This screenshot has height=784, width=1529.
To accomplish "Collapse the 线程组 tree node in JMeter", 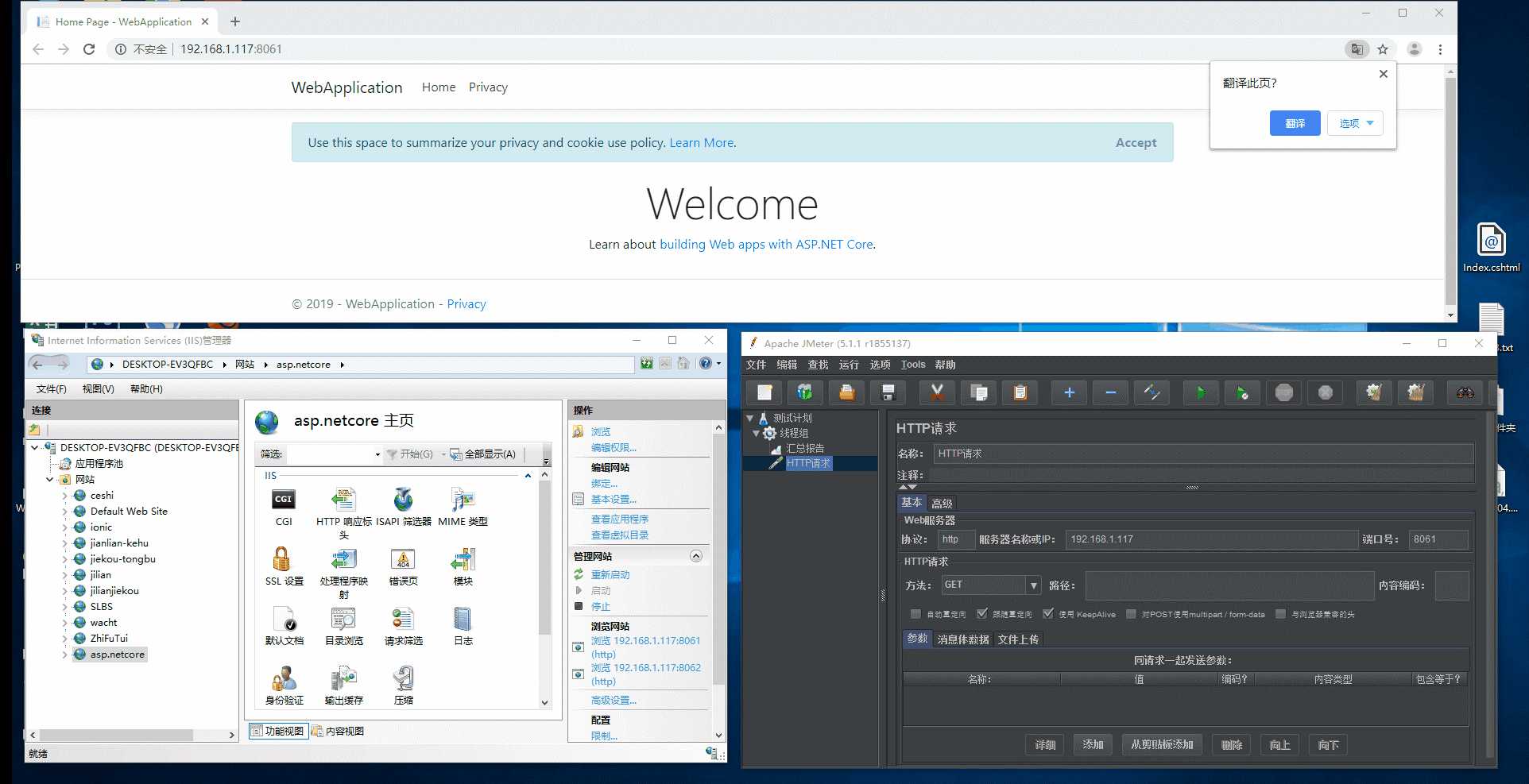I will tap(756, 433).
